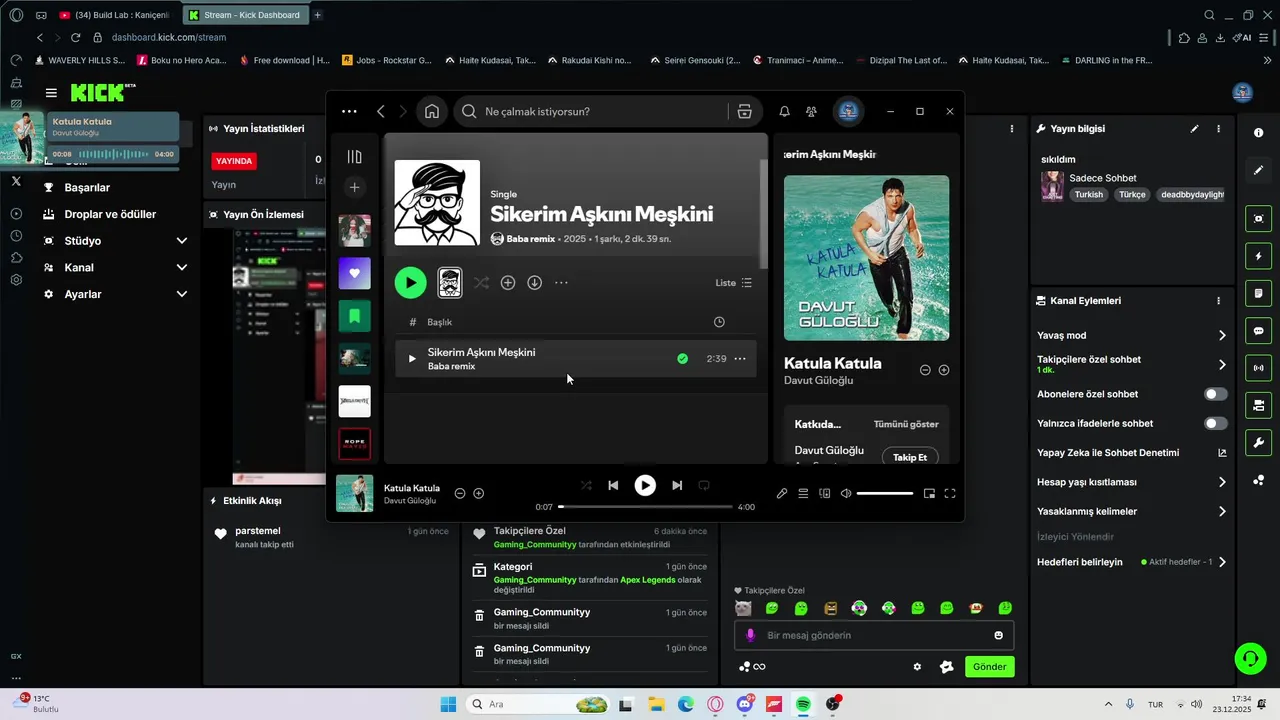This screenshot has width=1280, height=720.
Task: Download the single with the arrow-down icon
Action: click(535, 283)
